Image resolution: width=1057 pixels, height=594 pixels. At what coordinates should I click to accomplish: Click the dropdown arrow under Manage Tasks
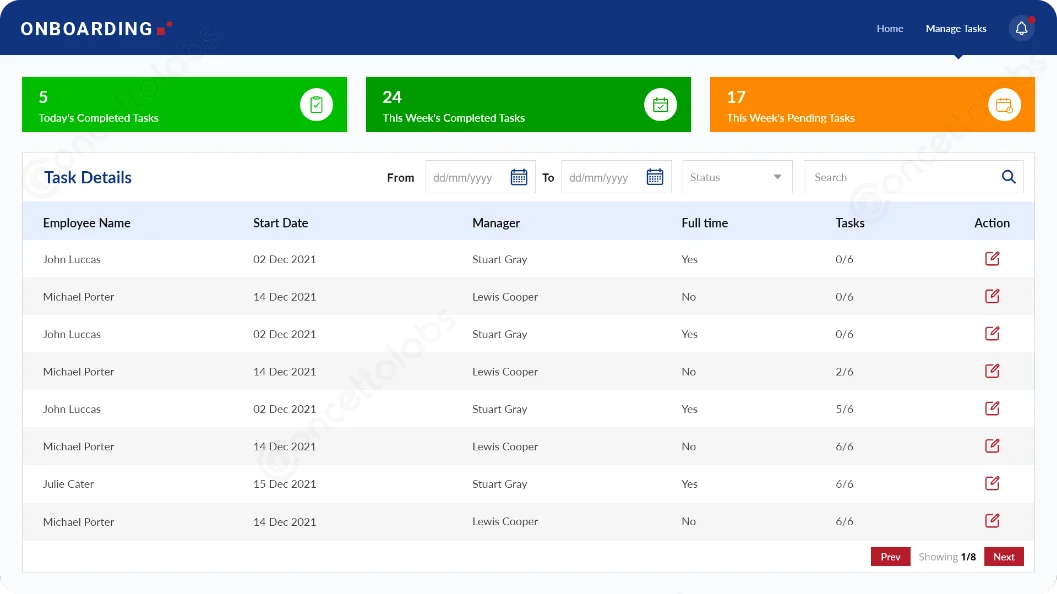coord(957,56)
